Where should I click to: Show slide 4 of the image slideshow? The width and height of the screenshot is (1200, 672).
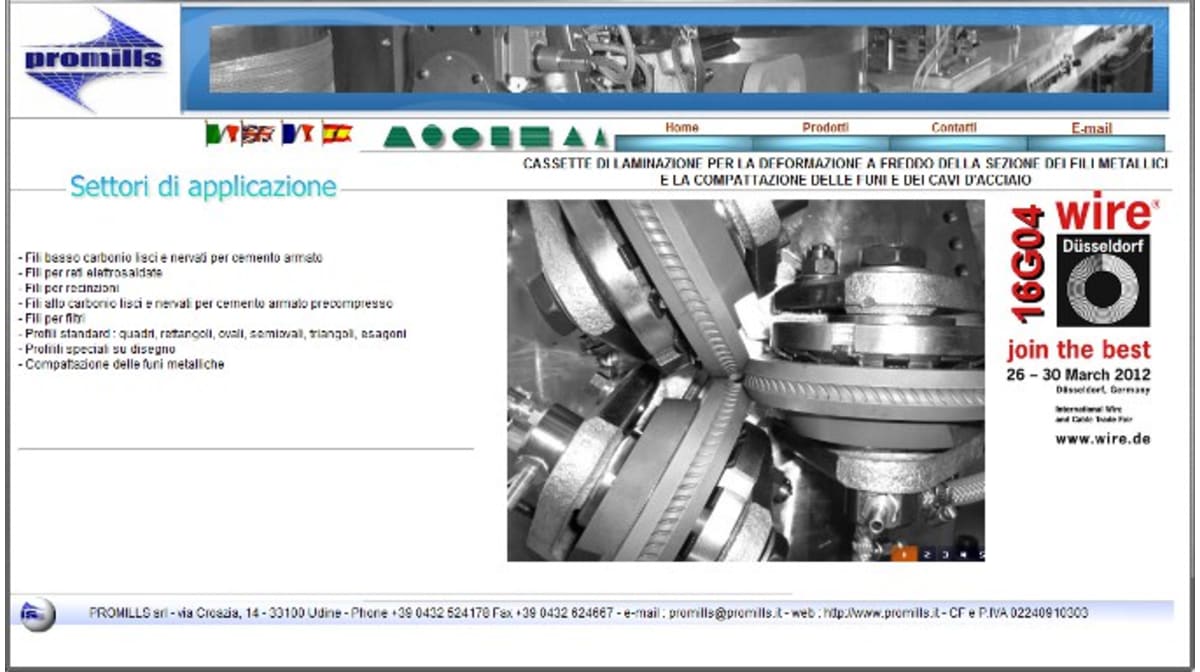pyautogui.click(x=963, y=553)
